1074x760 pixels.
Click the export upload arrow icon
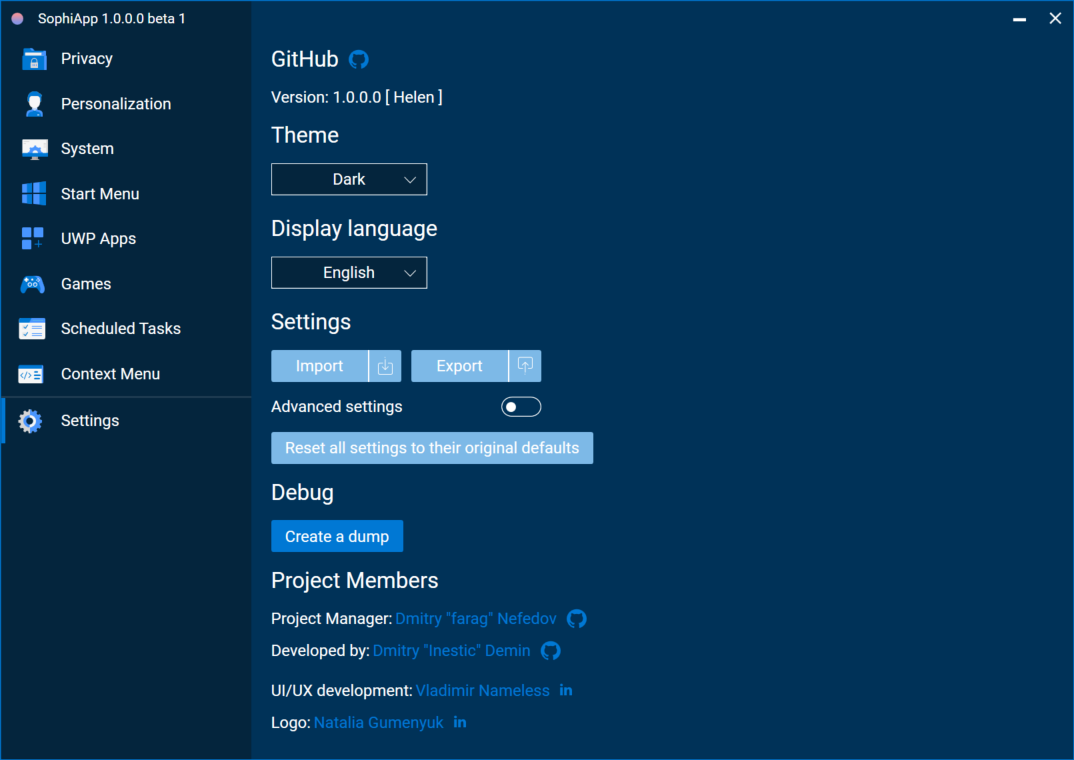click(x=525, y=366)
